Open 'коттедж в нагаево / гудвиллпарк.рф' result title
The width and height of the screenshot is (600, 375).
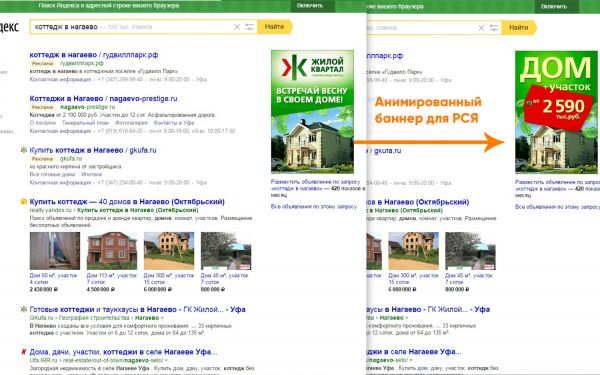[x=94, y=55]
